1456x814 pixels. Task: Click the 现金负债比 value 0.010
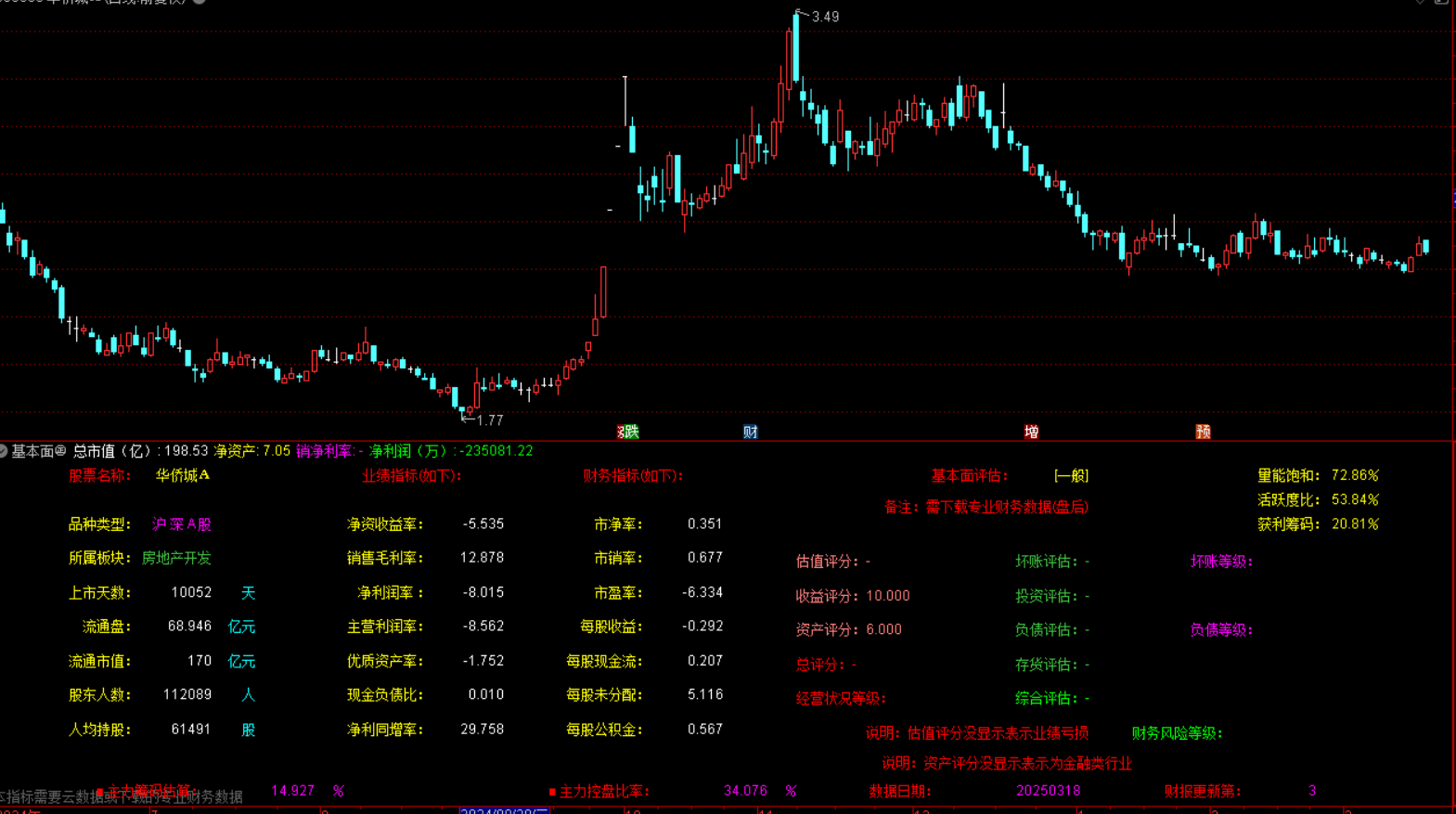click(x=486, y=694)
